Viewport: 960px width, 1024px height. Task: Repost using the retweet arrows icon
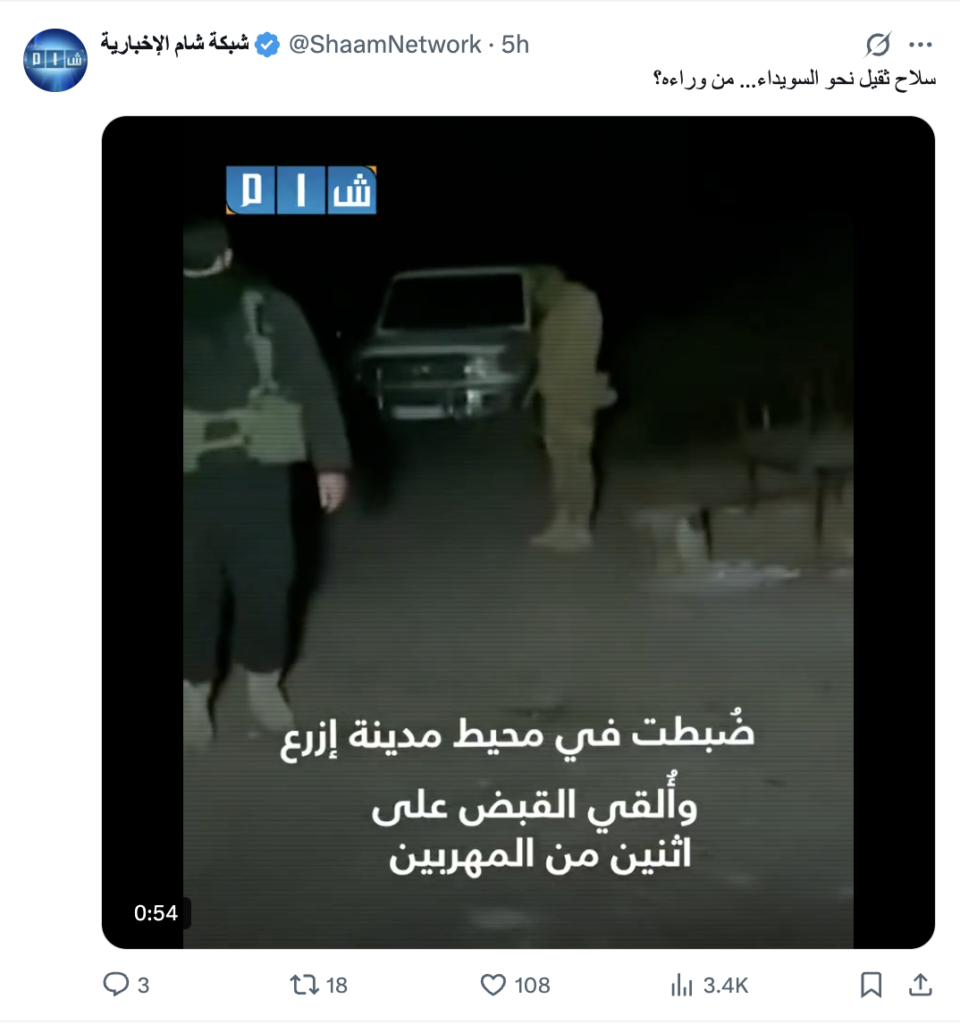(x=304, y=984)
